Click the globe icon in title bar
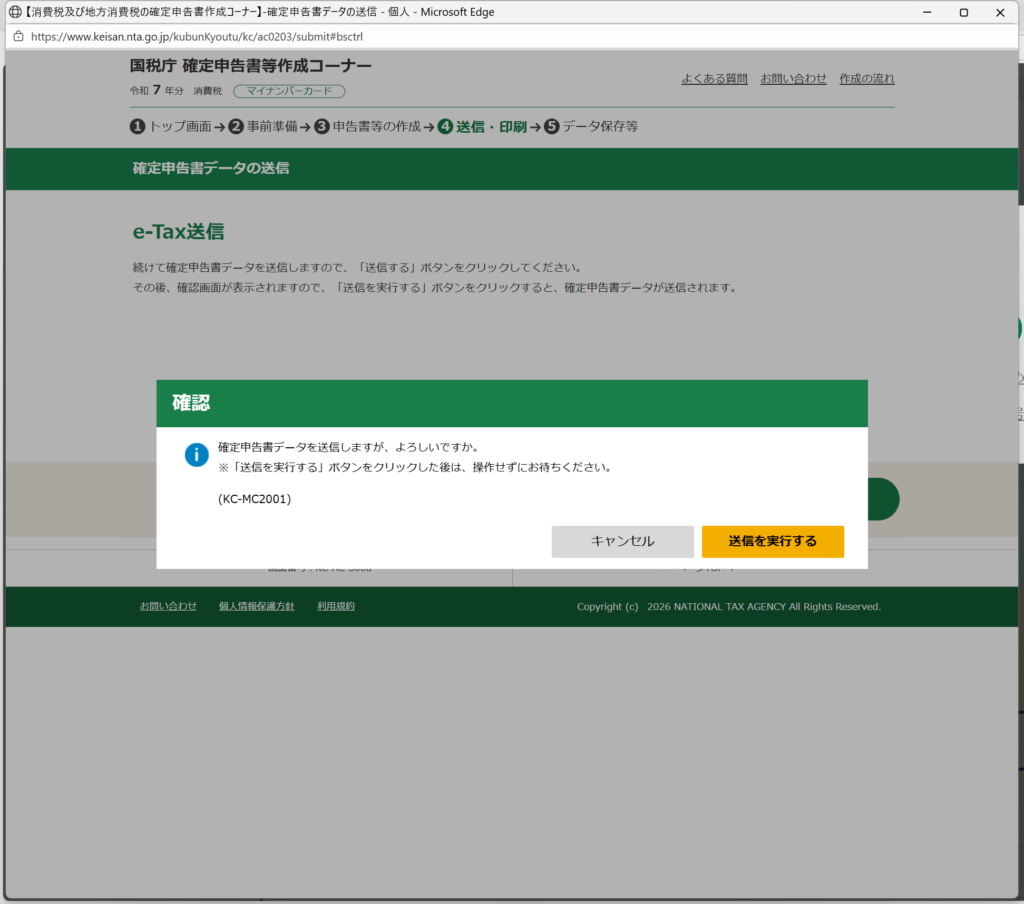 (13, 12)
